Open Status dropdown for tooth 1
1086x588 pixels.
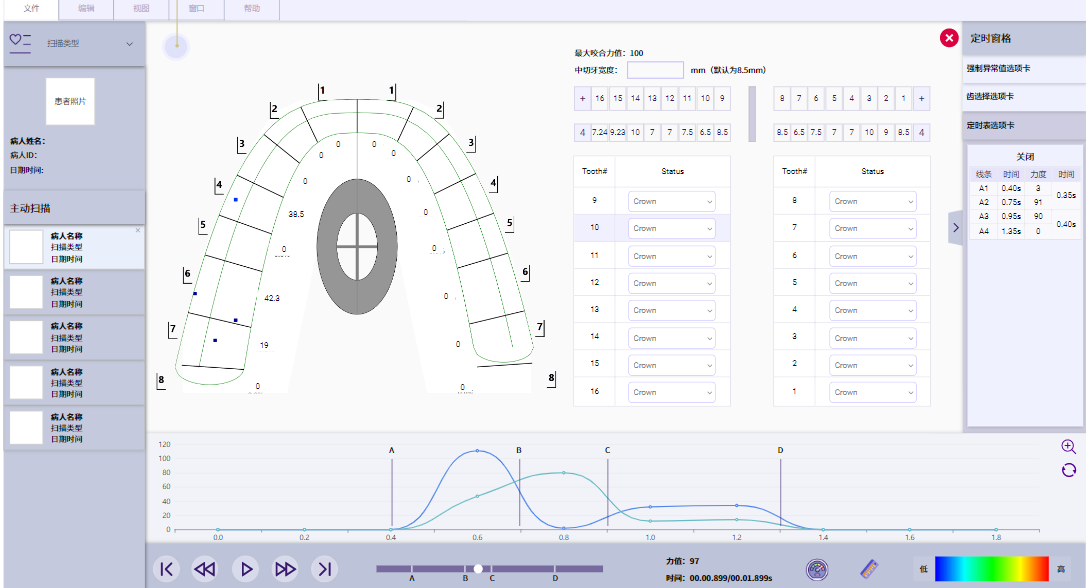(872, 392)
